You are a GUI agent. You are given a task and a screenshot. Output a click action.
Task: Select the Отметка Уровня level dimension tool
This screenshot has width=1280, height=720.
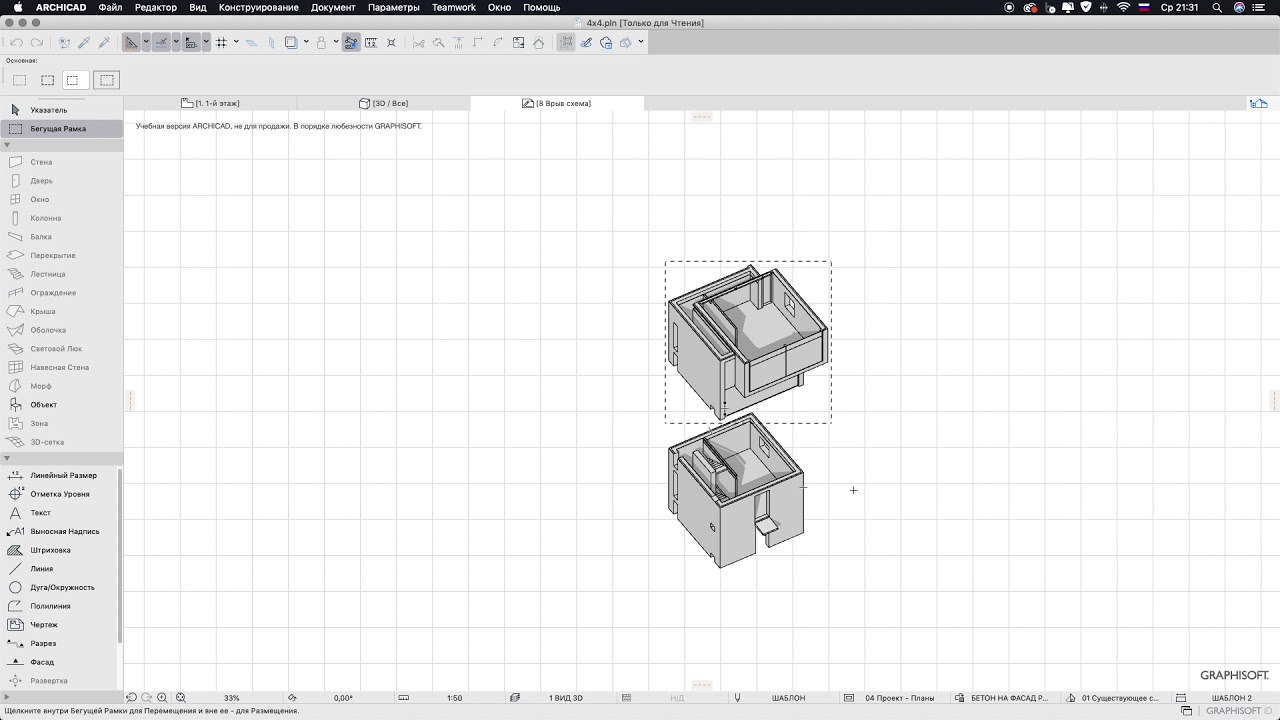60,494
